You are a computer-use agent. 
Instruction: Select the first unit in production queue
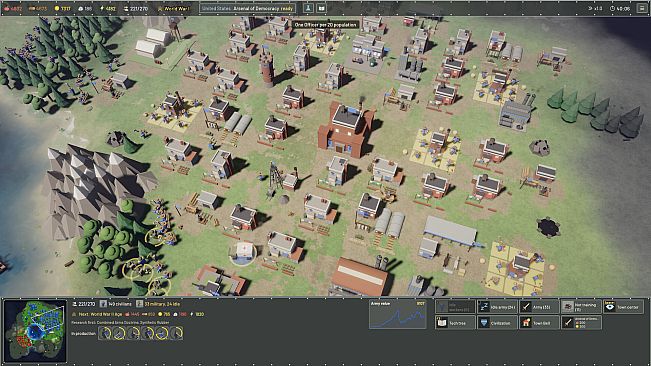105,333
